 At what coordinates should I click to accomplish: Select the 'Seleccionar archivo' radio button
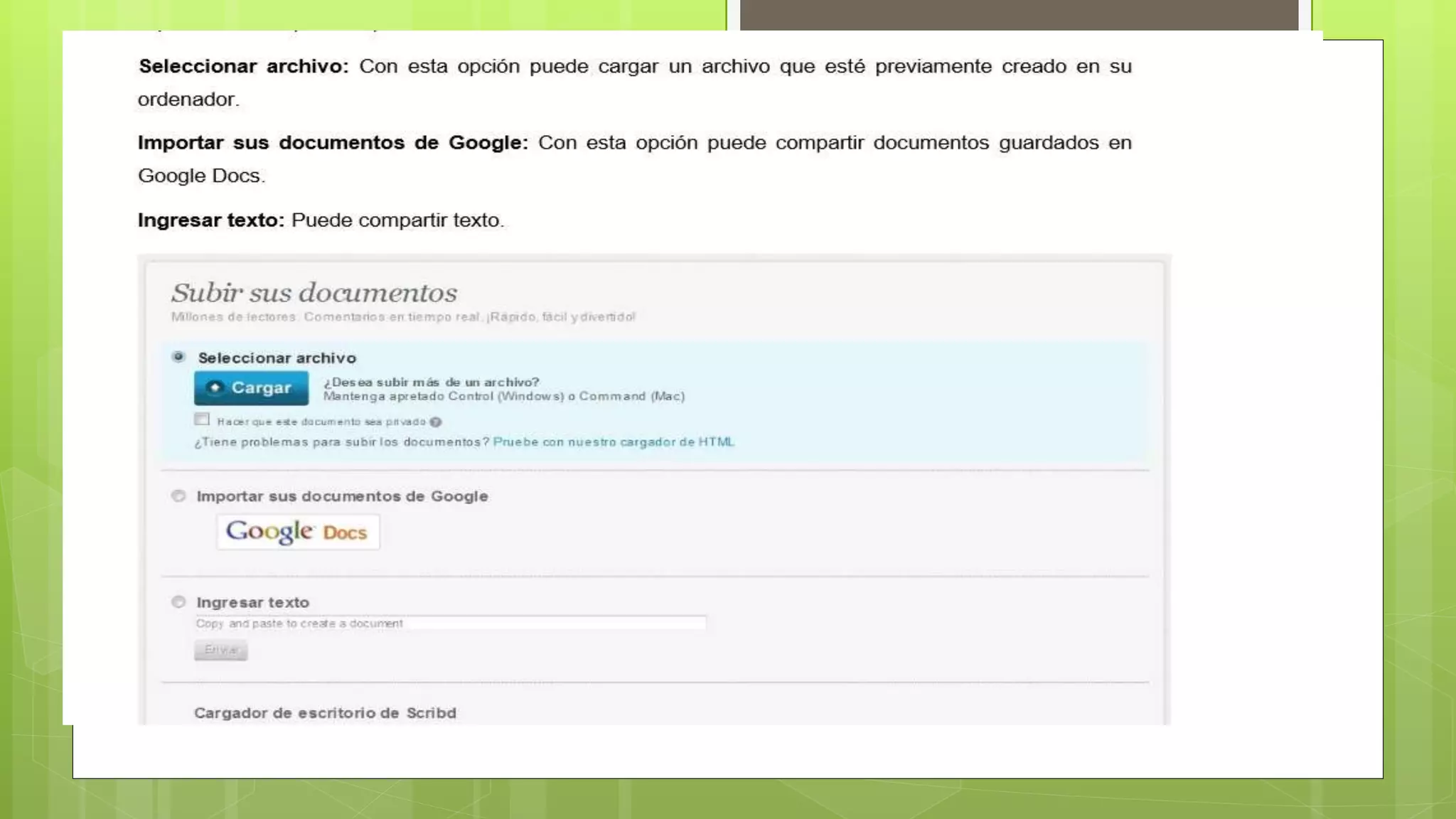tap(178, 357)
